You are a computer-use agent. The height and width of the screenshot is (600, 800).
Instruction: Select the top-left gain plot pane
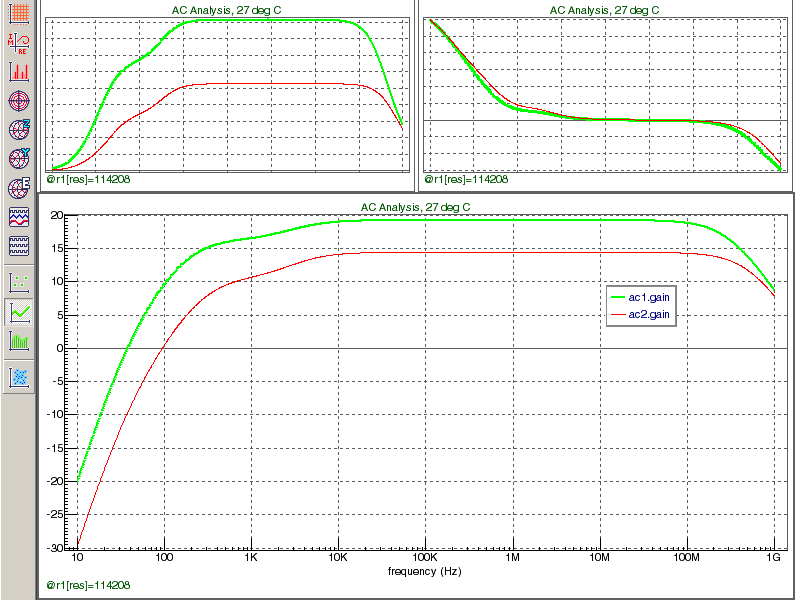pos(227,95)
